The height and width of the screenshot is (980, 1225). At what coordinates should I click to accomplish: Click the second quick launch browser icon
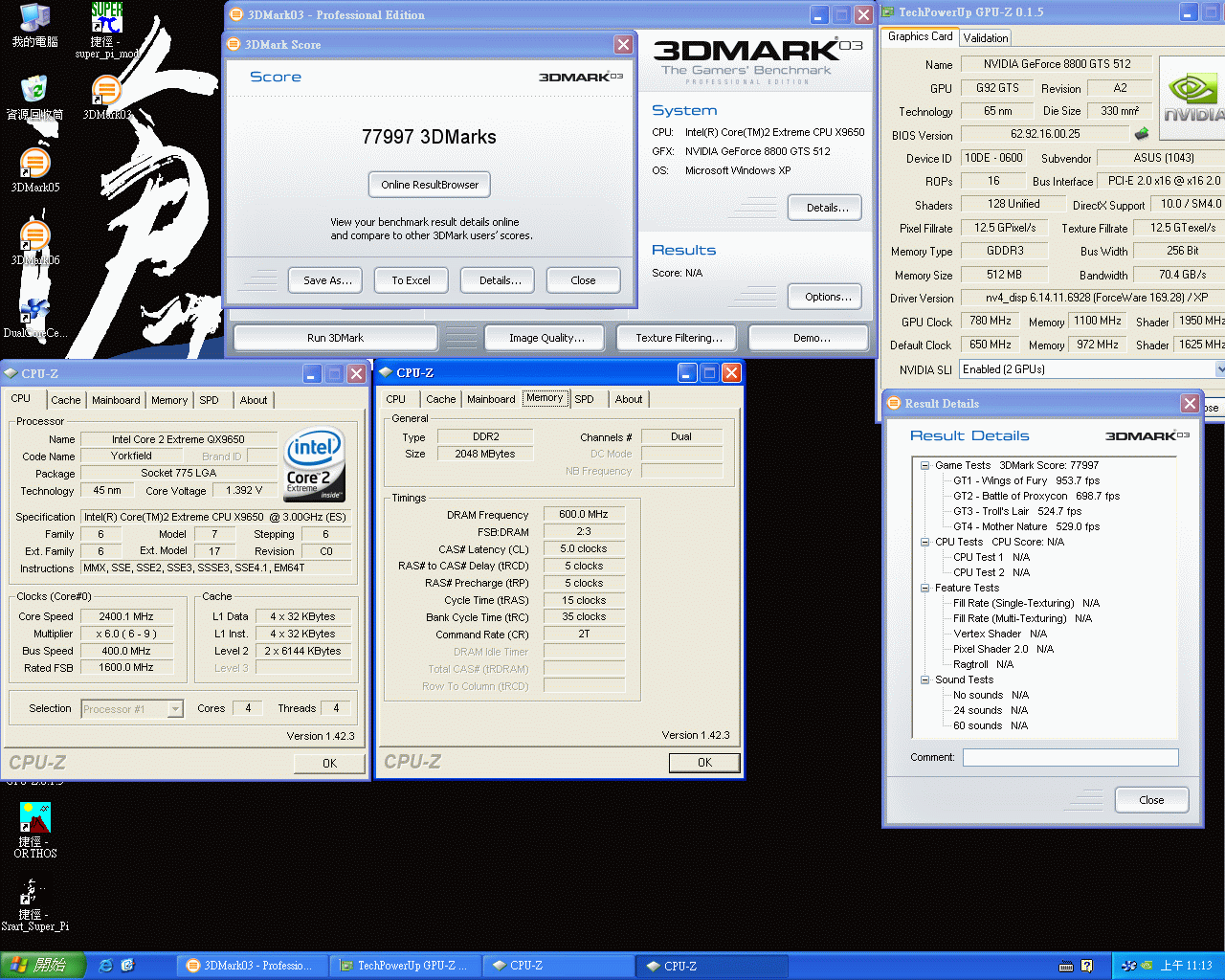pyautogui.click(x=127, y=966)
